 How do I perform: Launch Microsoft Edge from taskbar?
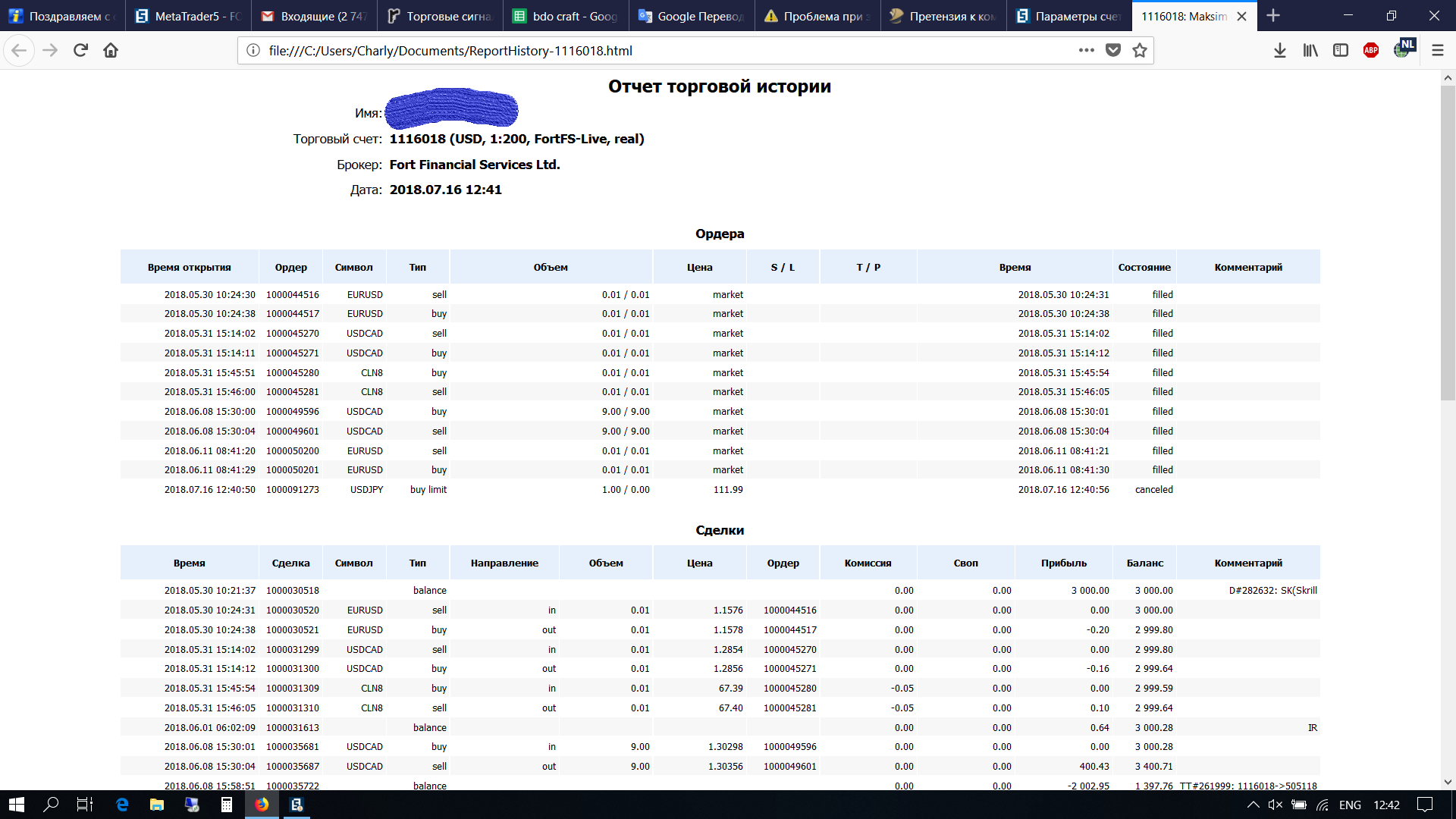[x=122, y=805]
